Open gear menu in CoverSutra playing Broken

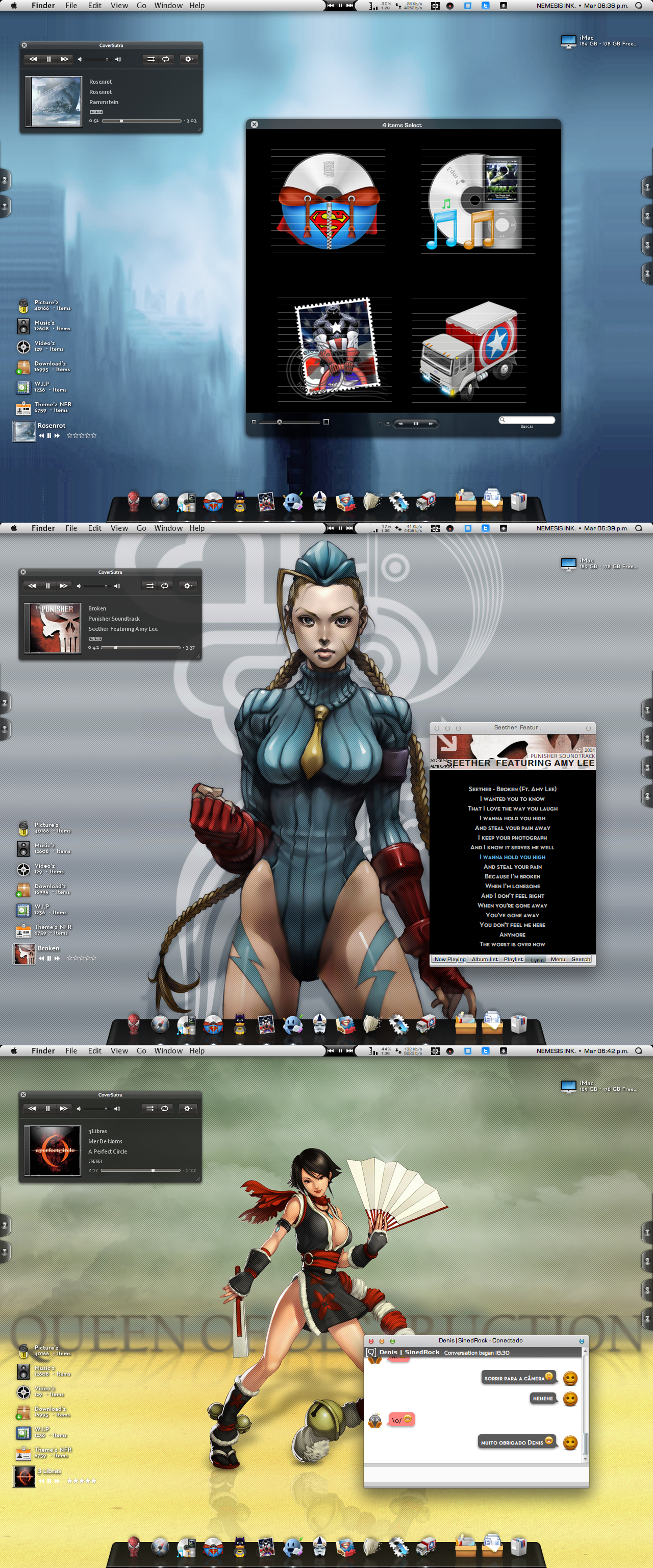(x=187, y=585)
